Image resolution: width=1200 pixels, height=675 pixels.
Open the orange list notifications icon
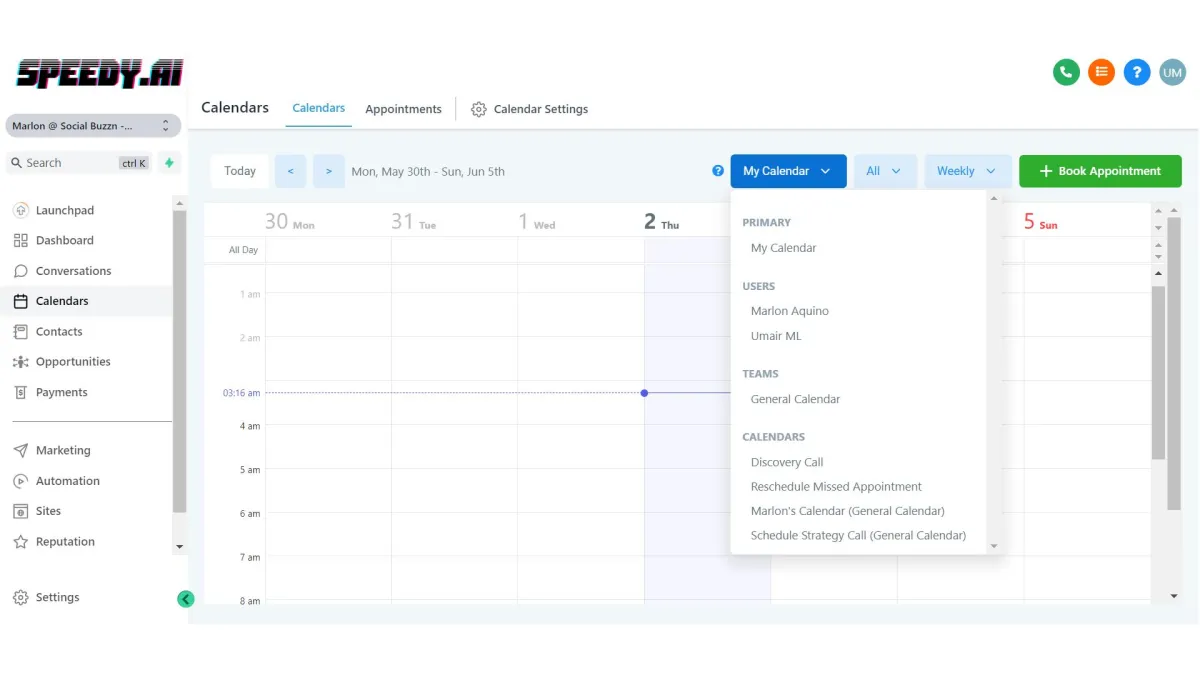coord(1101,72)
